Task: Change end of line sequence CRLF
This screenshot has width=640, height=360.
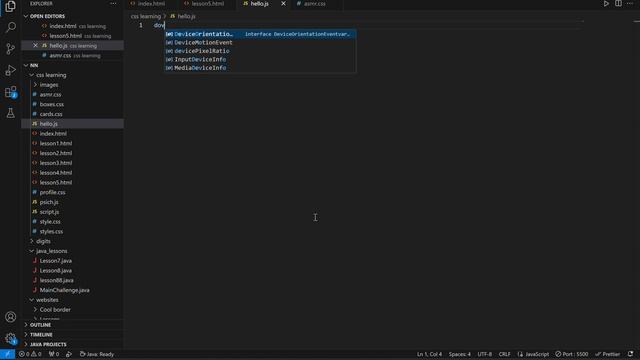Action: coord(504,354)
